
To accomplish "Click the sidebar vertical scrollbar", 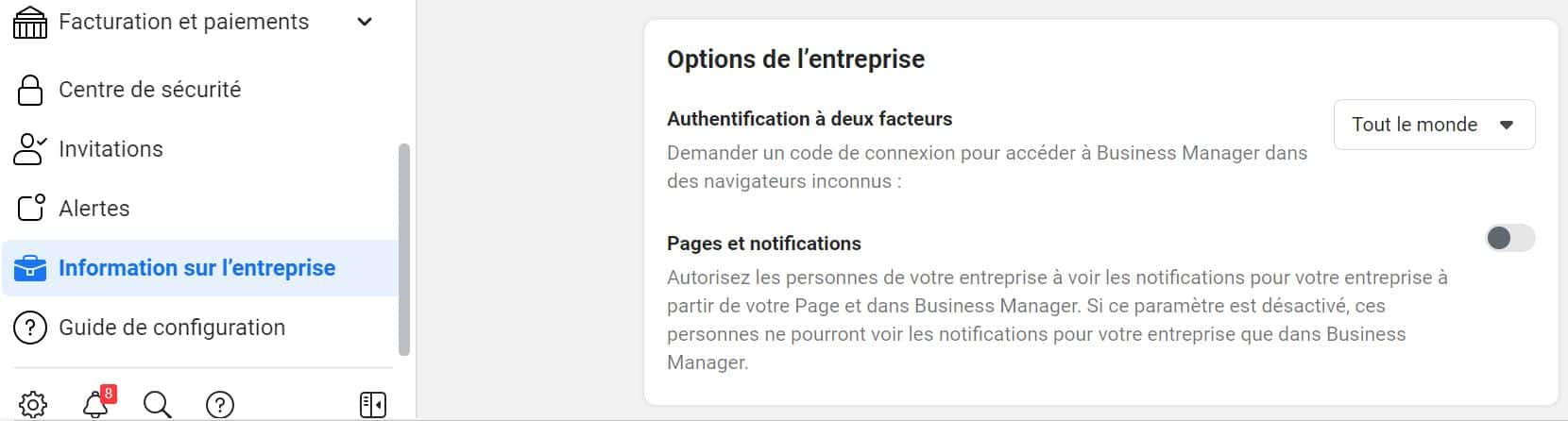I will [404, 249].
